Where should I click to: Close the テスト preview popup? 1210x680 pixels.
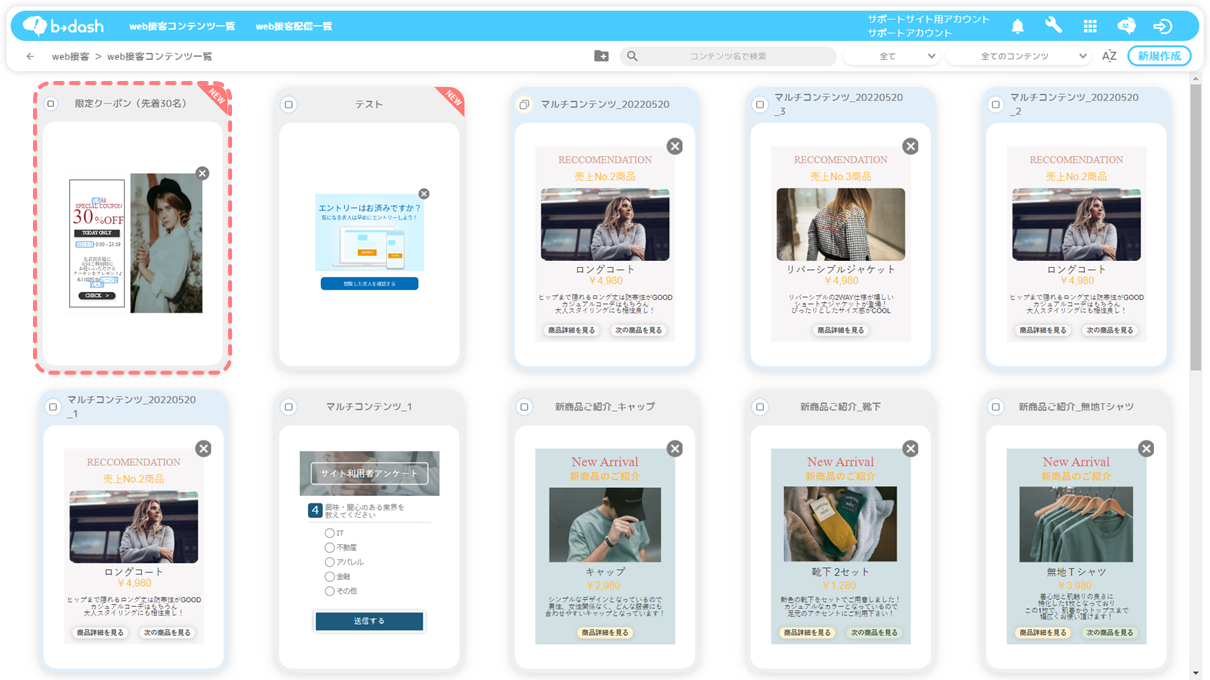(424, 194)
